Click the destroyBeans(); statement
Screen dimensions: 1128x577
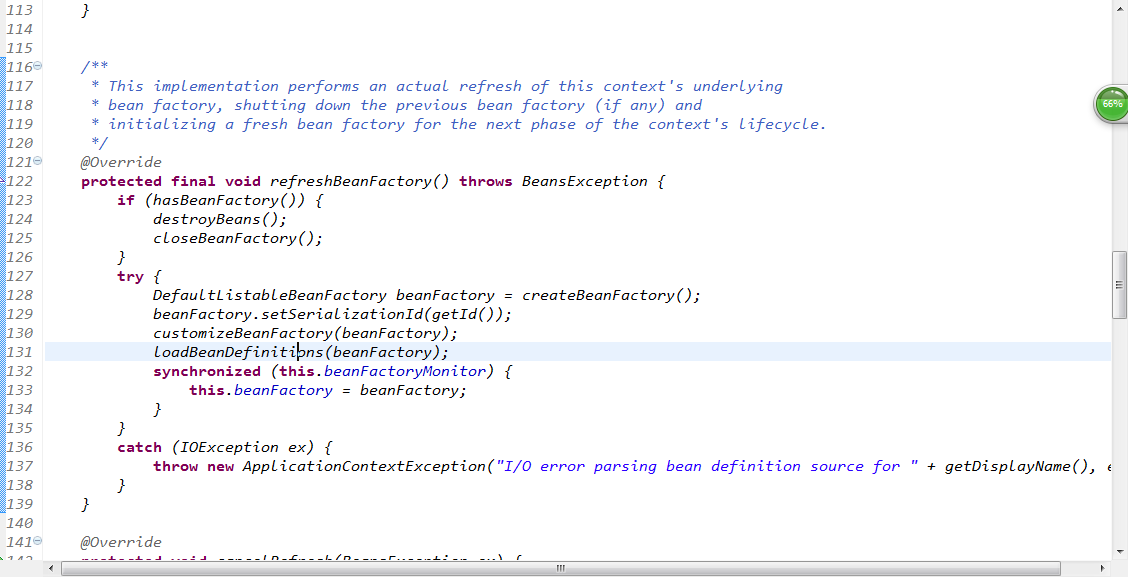(219, 219)
